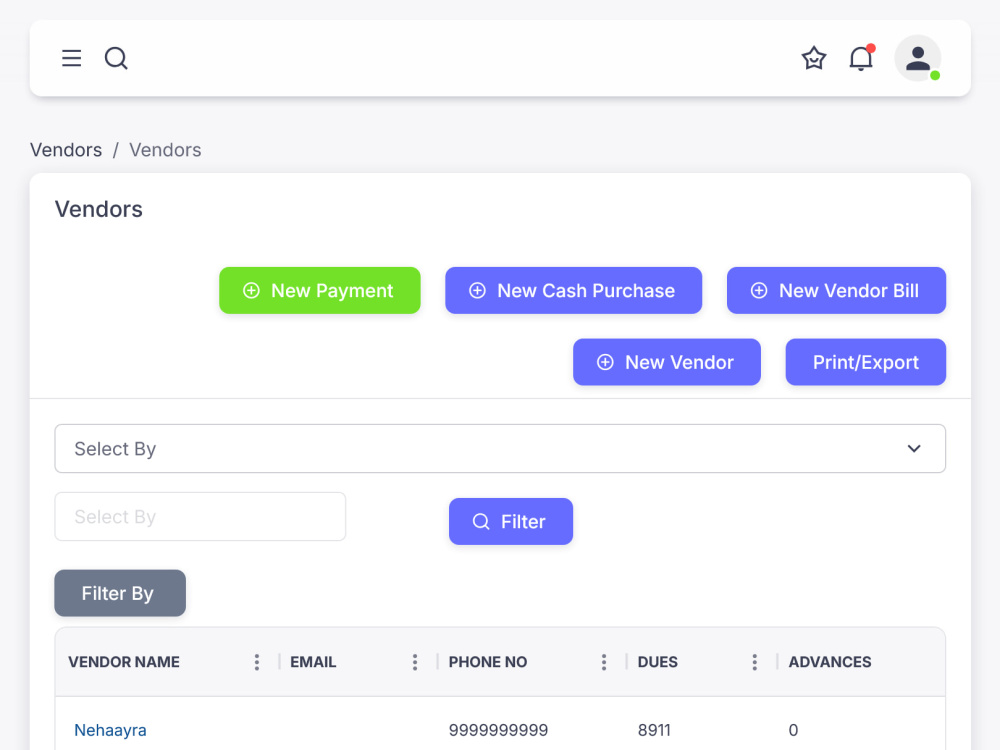The height and width of the screenshot is (750, 1000).
Task: Click the New Vendor Bill button
Action: (x=836, y=290)
